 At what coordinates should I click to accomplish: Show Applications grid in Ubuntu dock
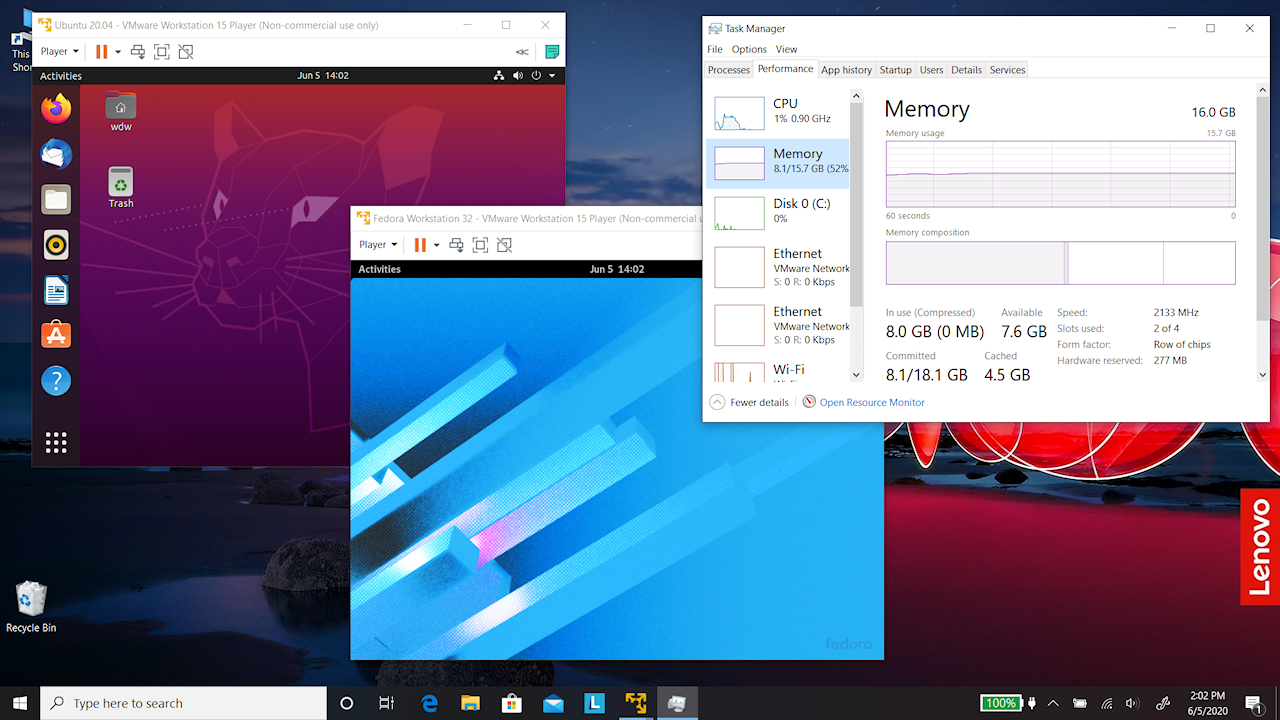pyautogui.click(x=56, y=442)
